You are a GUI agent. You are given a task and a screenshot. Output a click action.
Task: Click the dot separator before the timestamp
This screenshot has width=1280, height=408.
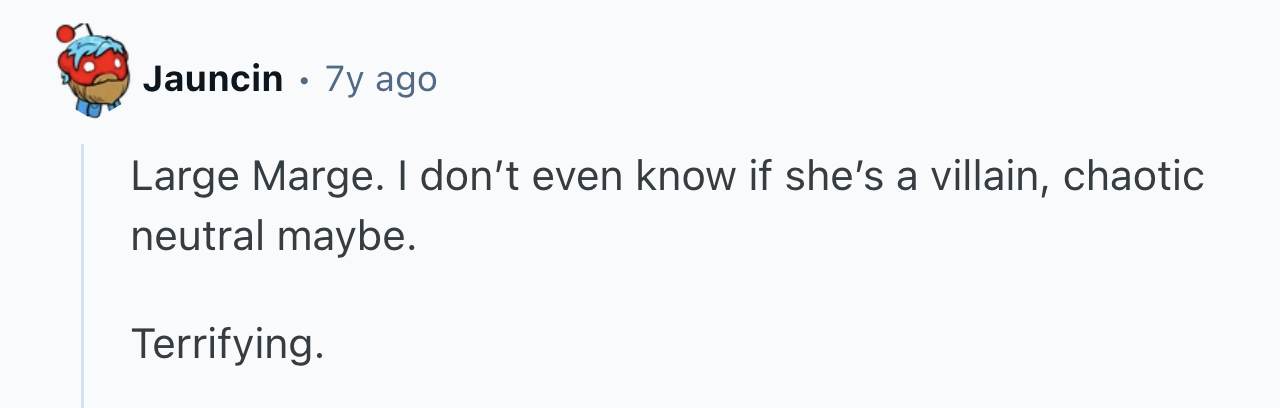pos(303,78)
